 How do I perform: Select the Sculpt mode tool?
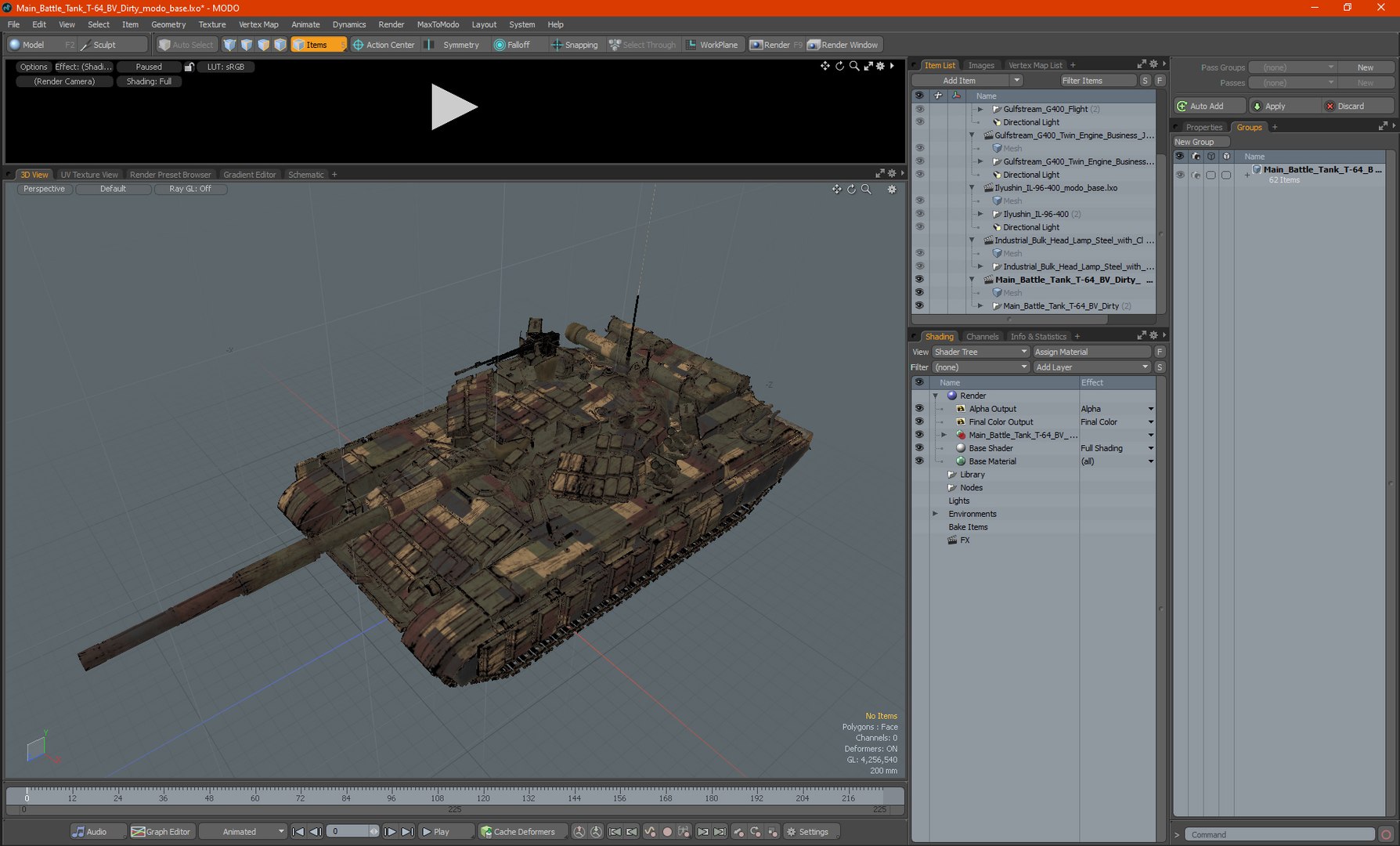(105, 45)
